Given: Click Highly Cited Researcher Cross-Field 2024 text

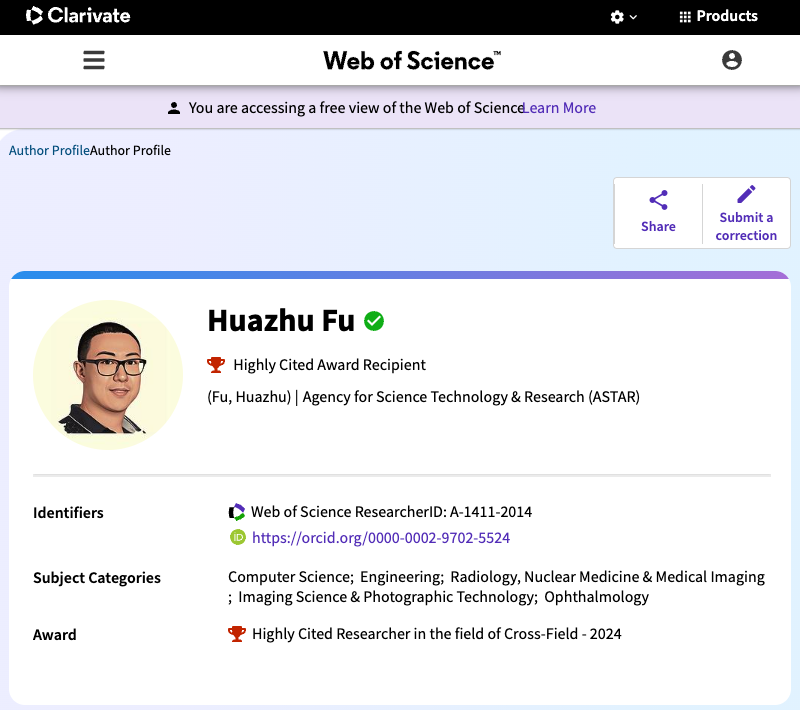Looking at the screenshot, I should tap(437, 634).
